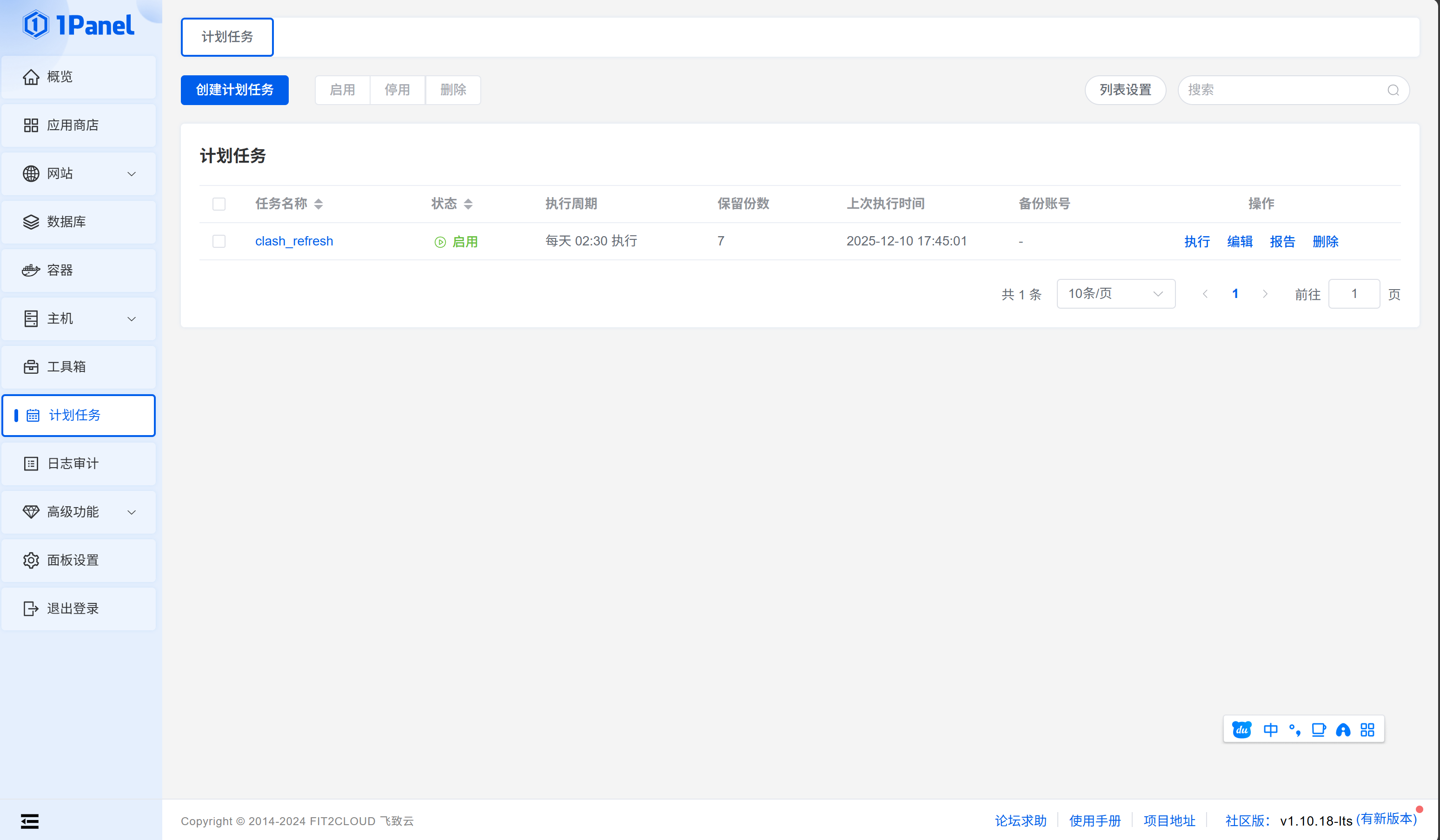The width and height of the screenshot is (1440, 840).
Task: Open the 日志审计 log audit page
Action: click(x=73, y=463)
